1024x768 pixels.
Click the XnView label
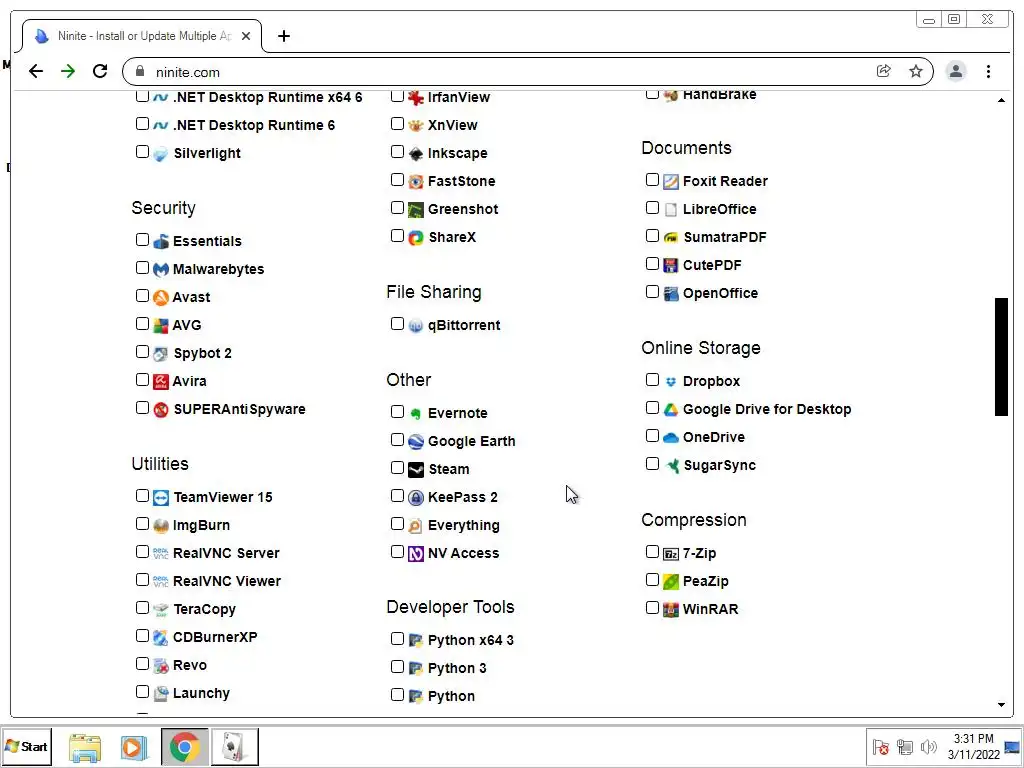[453, 125]
